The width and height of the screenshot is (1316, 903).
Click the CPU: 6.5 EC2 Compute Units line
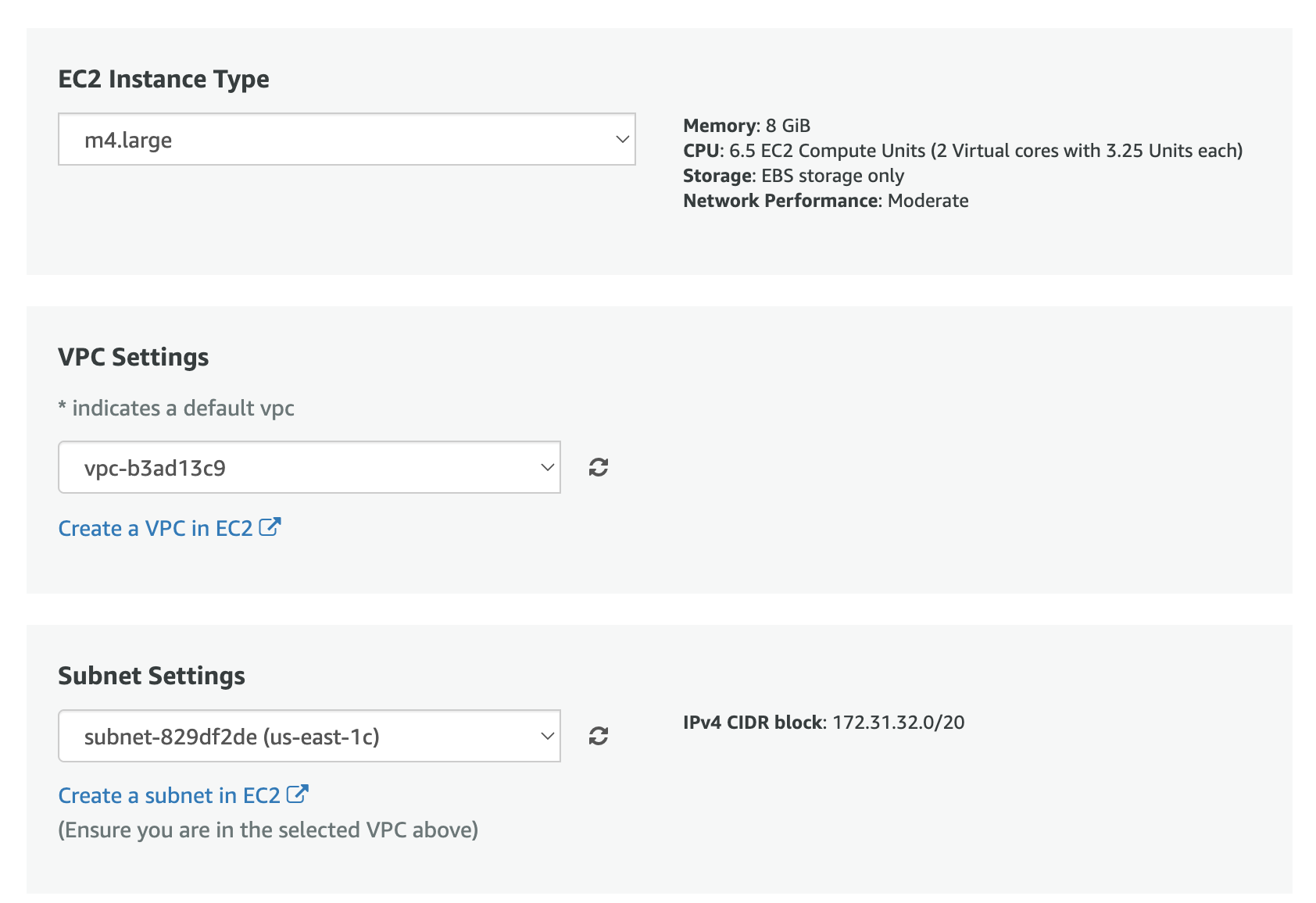963,151
